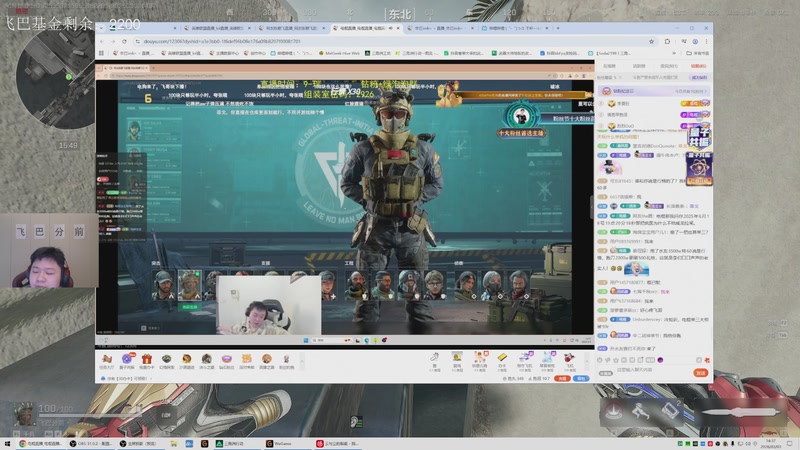Image resolution: width=800 pixels, height=450 pixels.
Task: Open the Windows Start menu
Action: pos(7,444)
